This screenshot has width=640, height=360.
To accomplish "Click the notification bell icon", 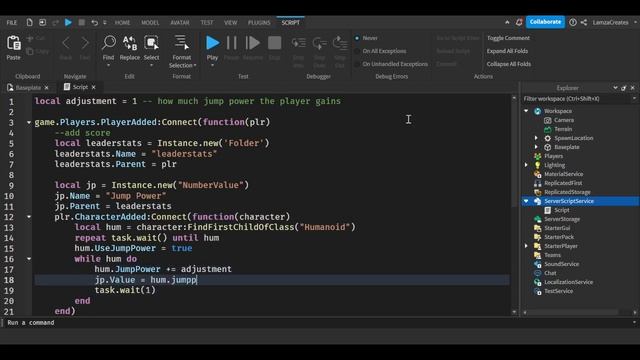I will coord(519,22).
